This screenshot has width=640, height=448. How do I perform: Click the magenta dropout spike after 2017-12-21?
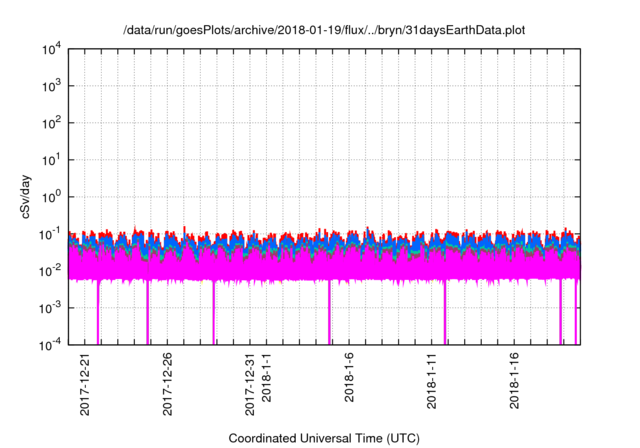coord(98,312)
